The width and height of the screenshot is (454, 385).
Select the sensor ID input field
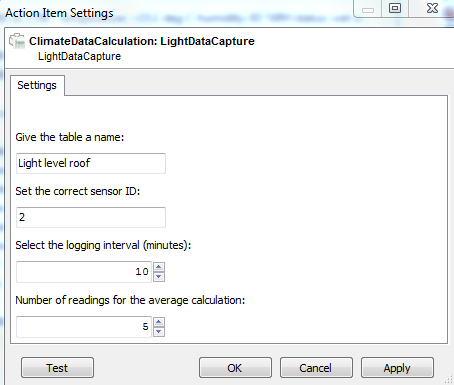(91, 217)
